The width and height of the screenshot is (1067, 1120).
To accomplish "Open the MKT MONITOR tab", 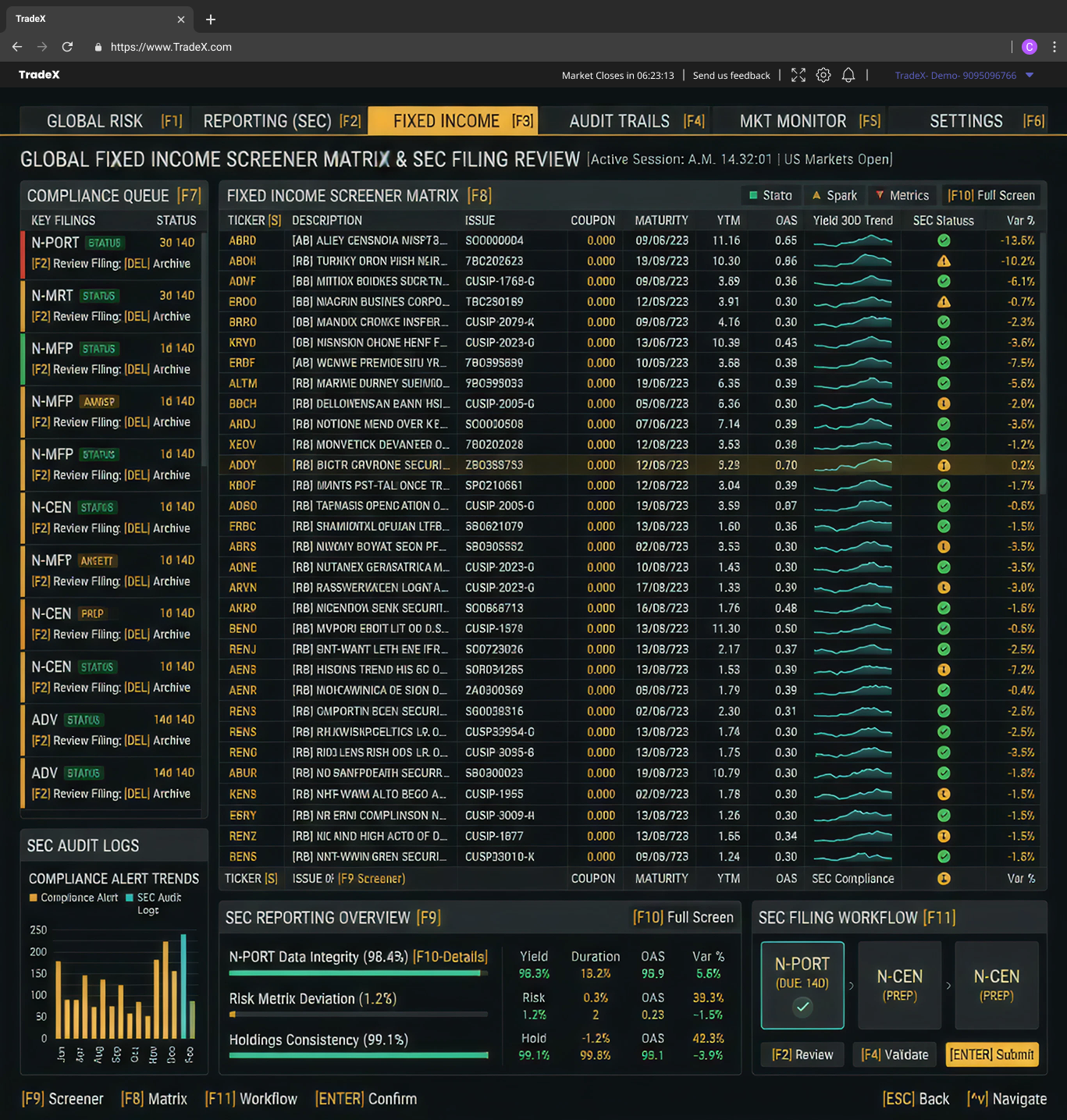I will coord(793,120).
